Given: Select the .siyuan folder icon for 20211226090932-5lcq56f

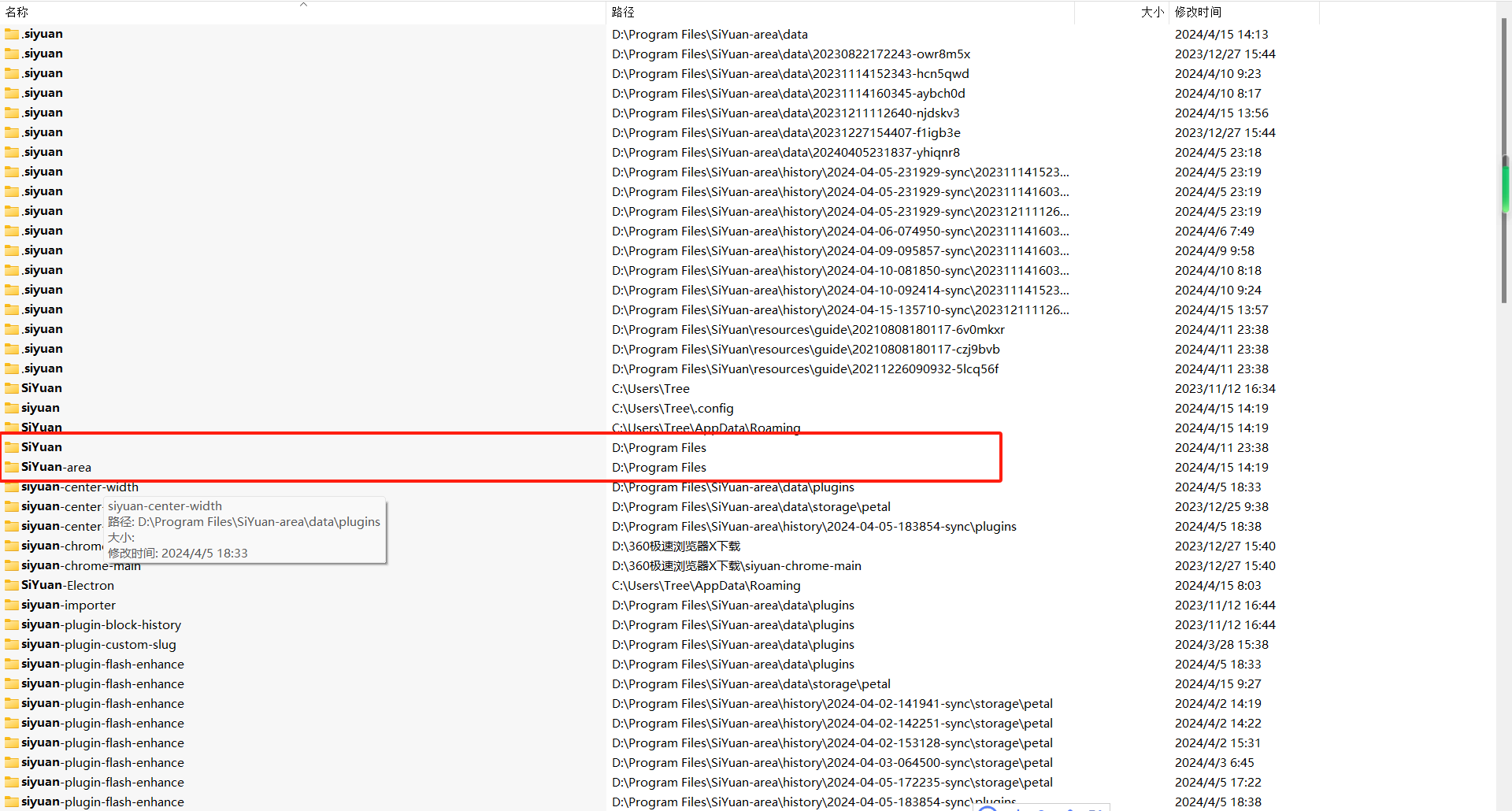Looking at the screenshot, I should tap(12, 369).
